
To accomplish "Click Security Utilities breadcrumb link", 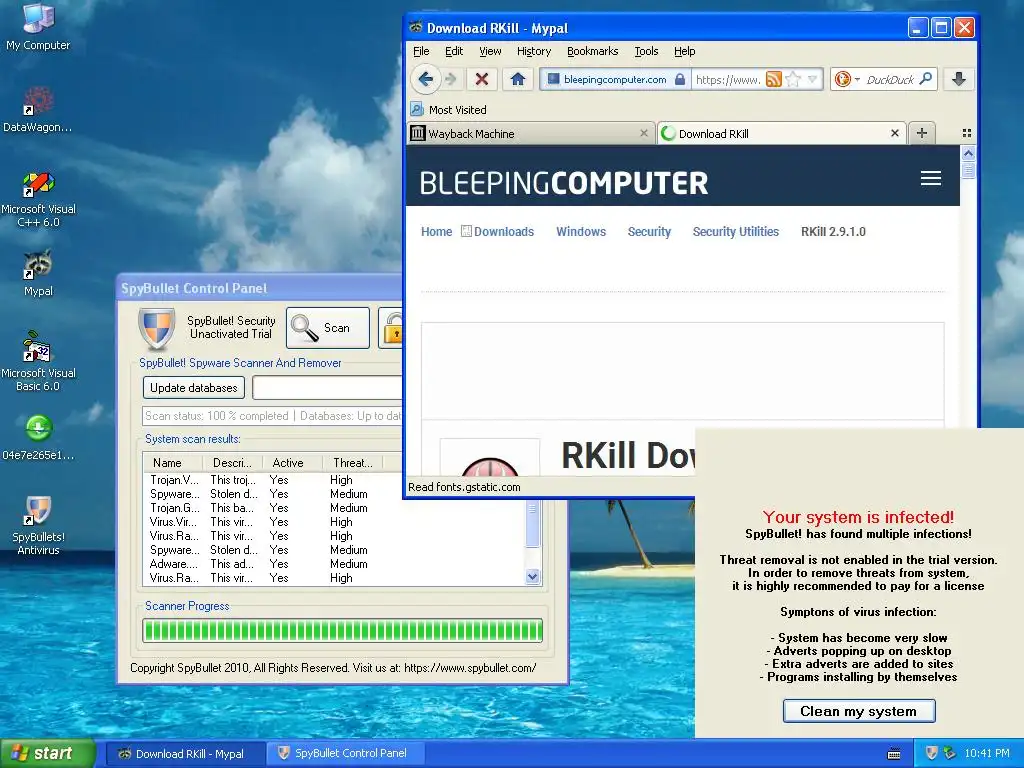I will (x=735, y=231).
